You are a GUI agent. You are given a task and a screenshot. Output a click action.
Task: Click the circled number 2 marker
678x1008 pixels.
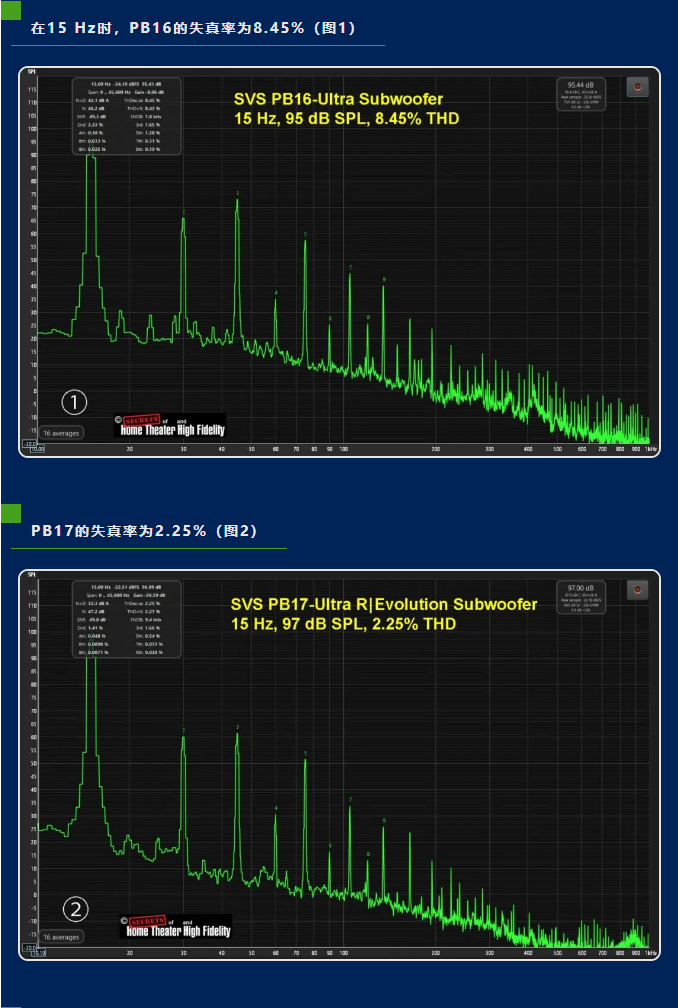[76, 908]
